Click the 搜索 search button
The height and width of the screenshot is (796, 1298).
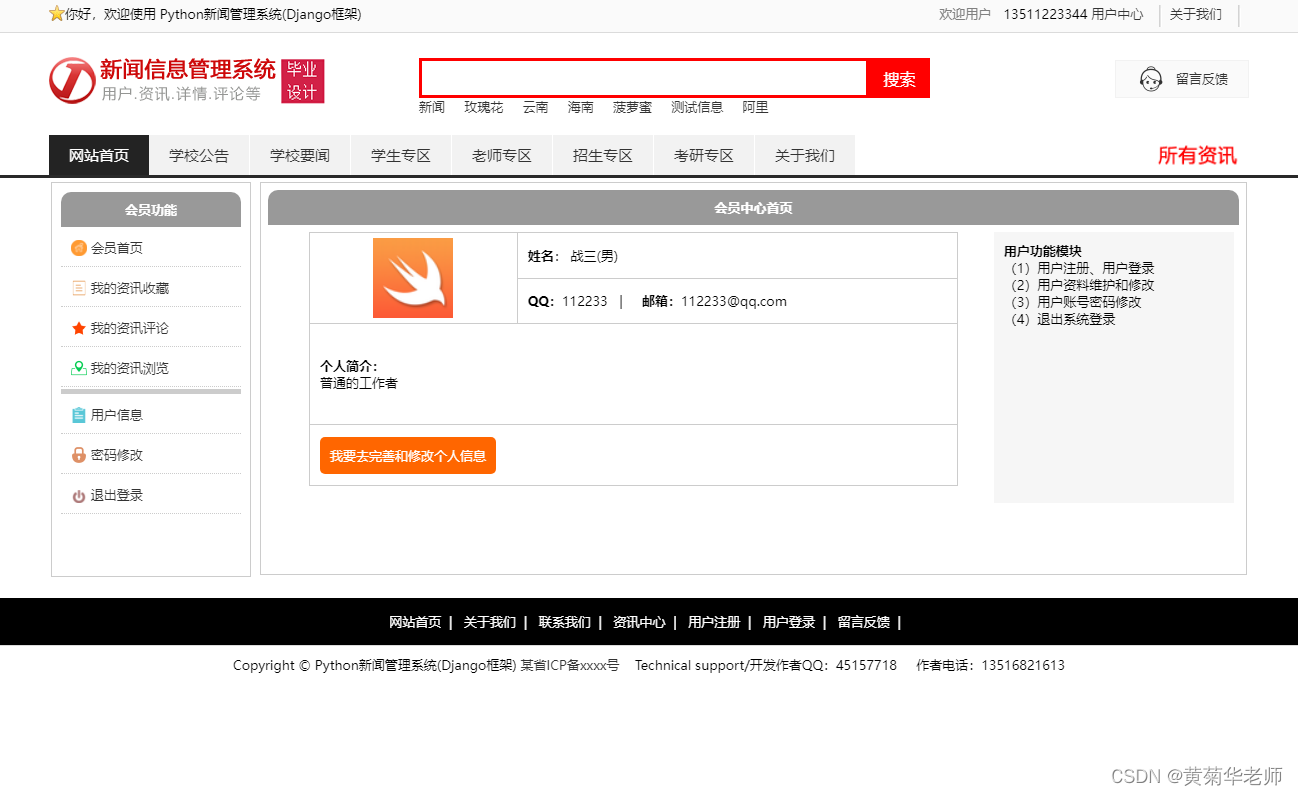pos(897,78)
